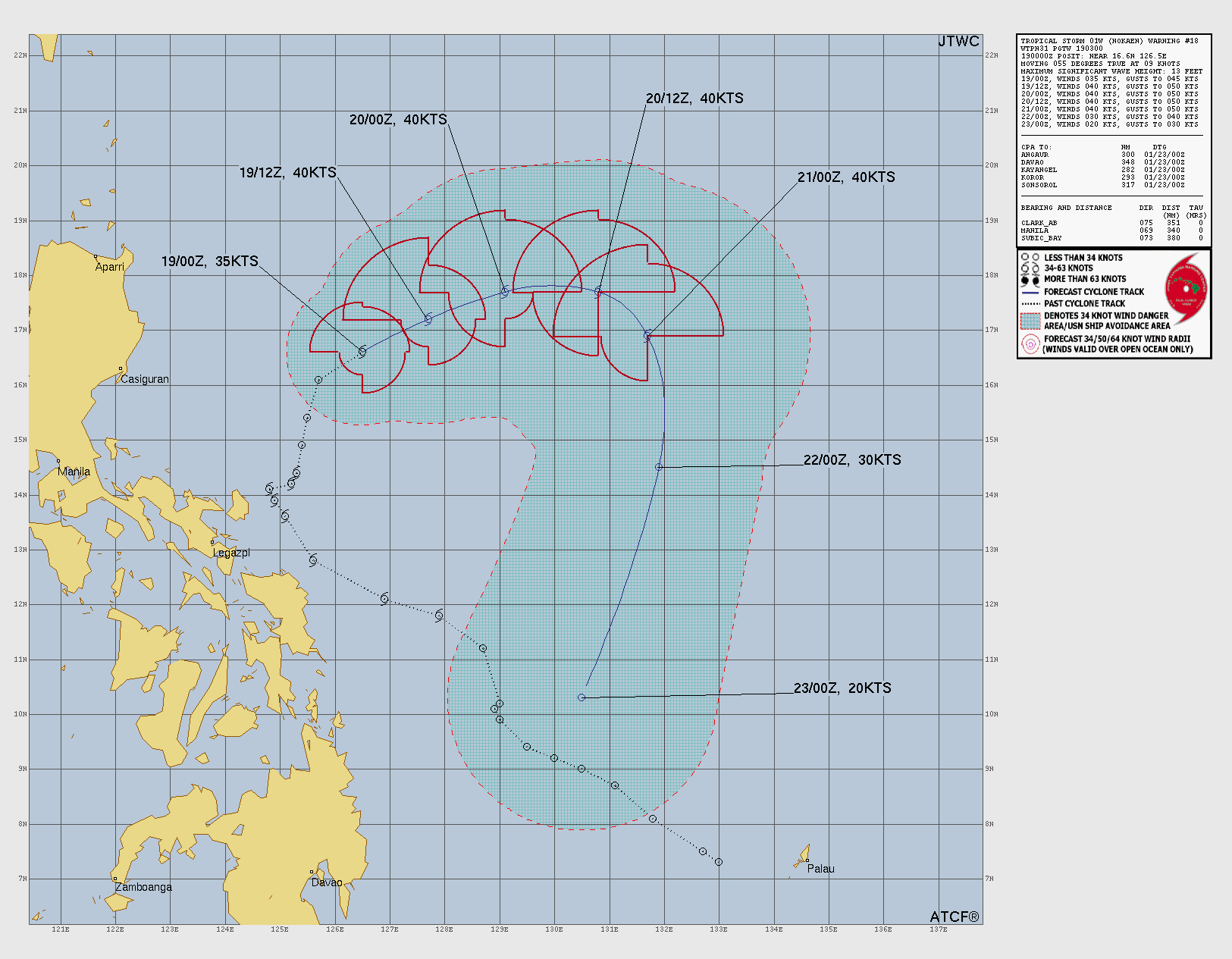Click the Aparri city label

click(x=110, y=267)
